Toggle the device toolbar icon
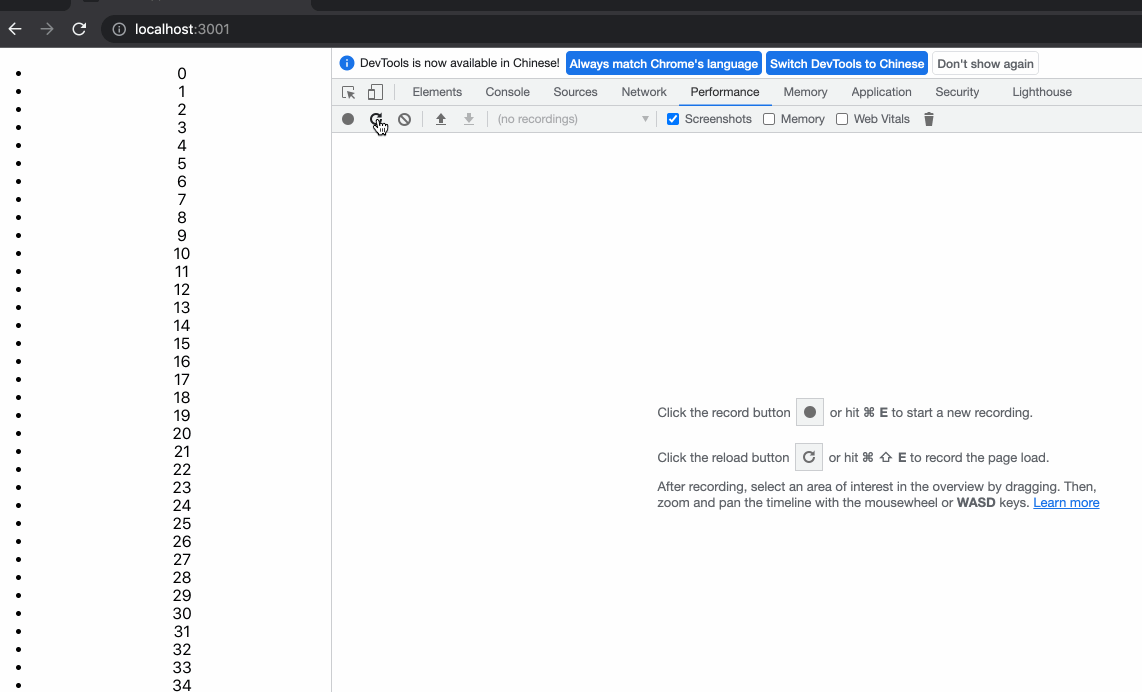This screenshot has height=692, width=1142. (x=375, y=91)
